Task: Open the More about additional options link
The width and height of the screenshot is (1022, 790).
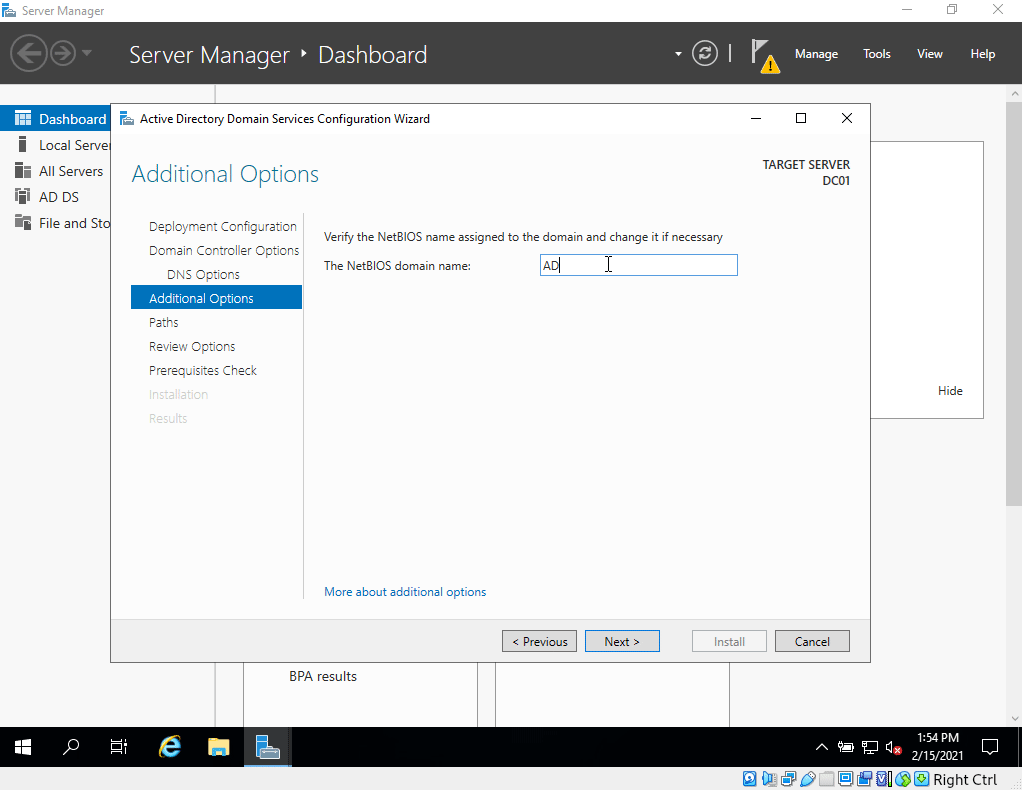Action: coord(405,592)
